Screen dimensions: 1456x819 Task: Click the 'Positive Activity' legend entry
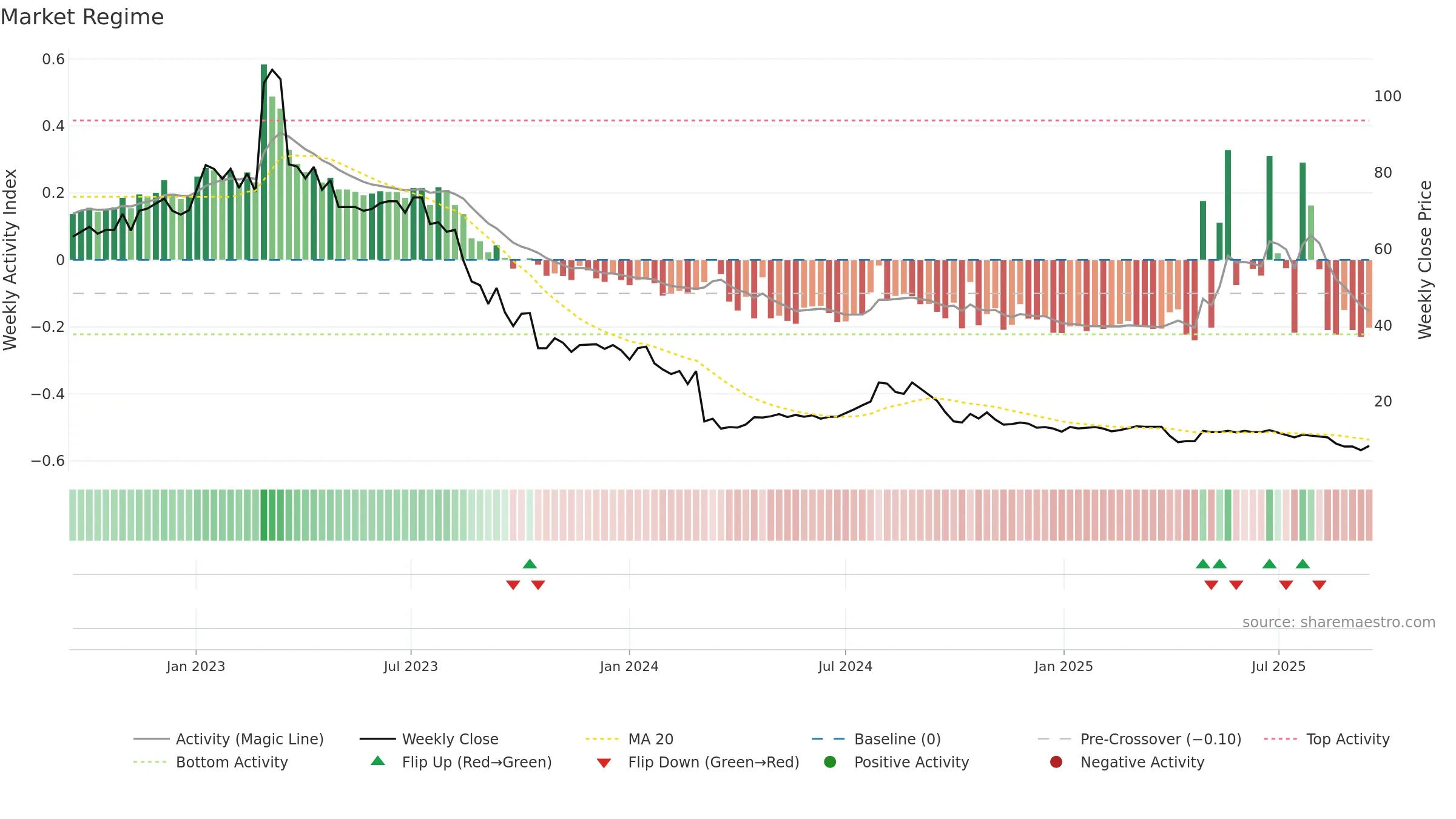pos(897,762)
